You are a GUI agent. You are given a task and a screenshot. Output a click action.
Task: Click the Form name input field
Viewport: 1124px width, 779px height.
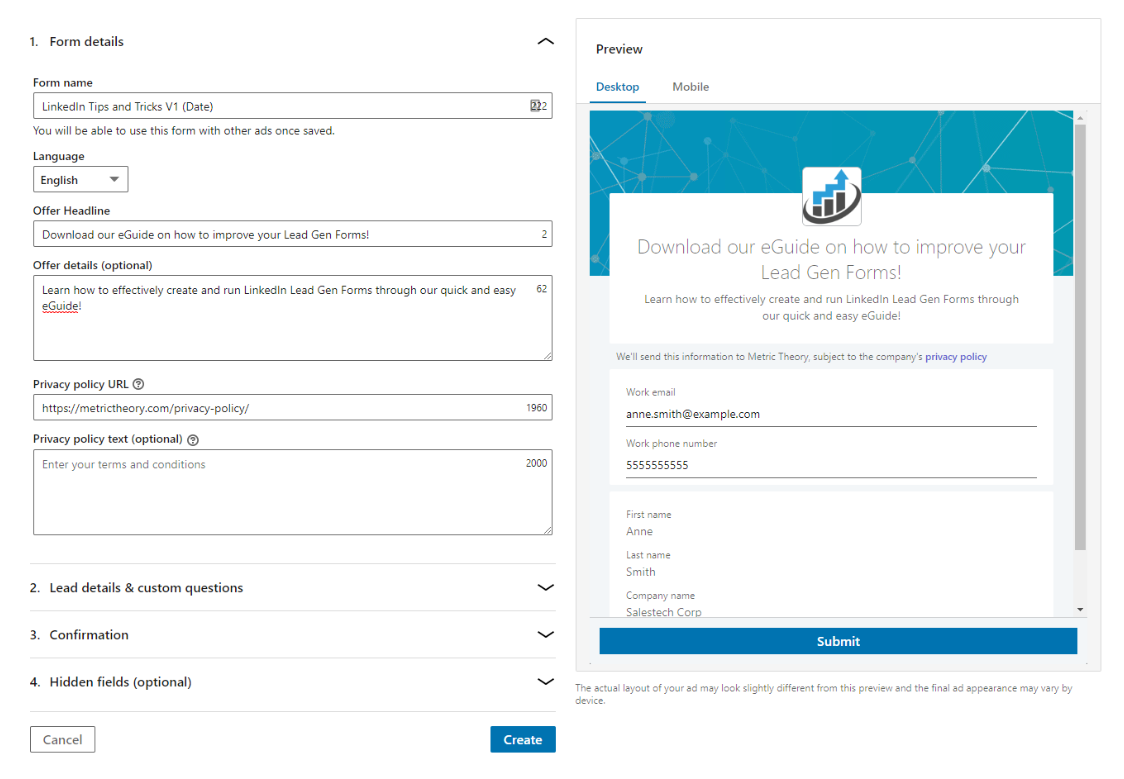(280, 106)
